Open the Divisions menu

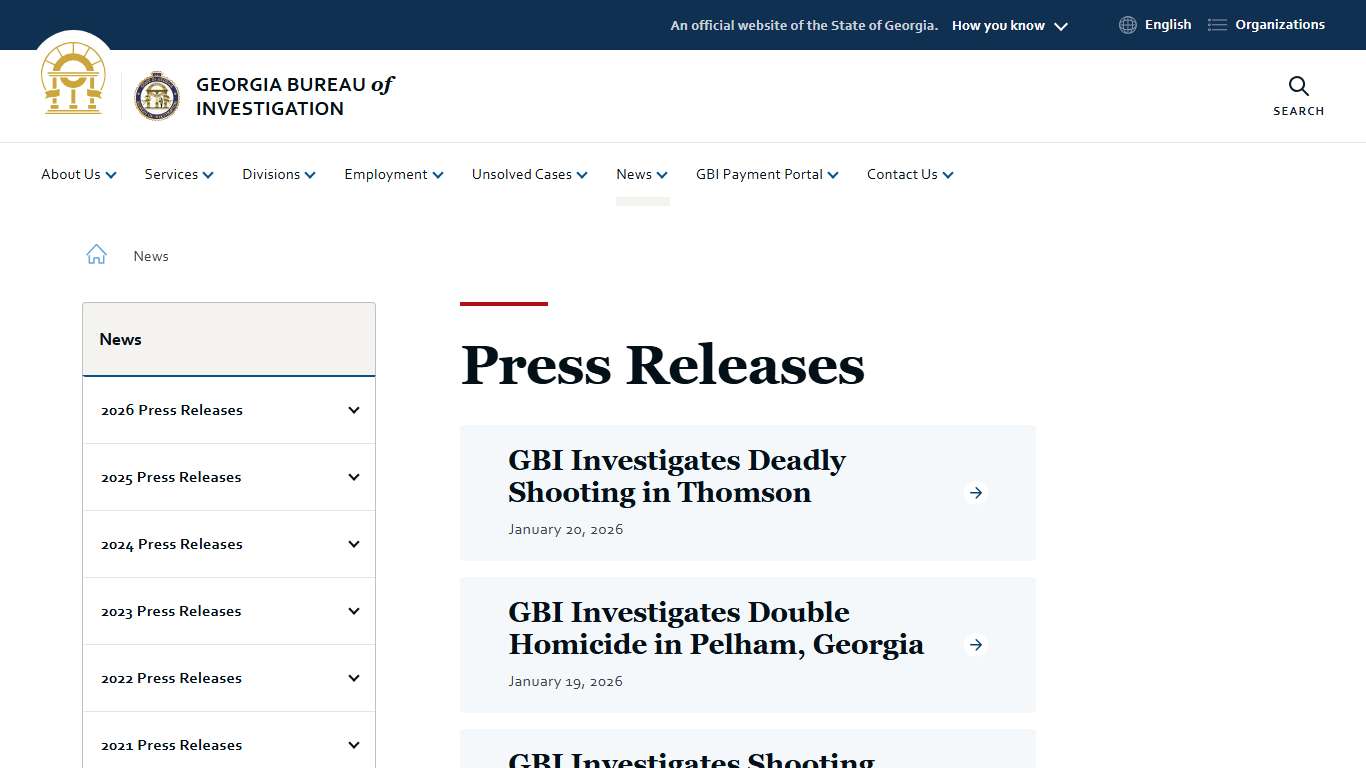pos(278,174)
